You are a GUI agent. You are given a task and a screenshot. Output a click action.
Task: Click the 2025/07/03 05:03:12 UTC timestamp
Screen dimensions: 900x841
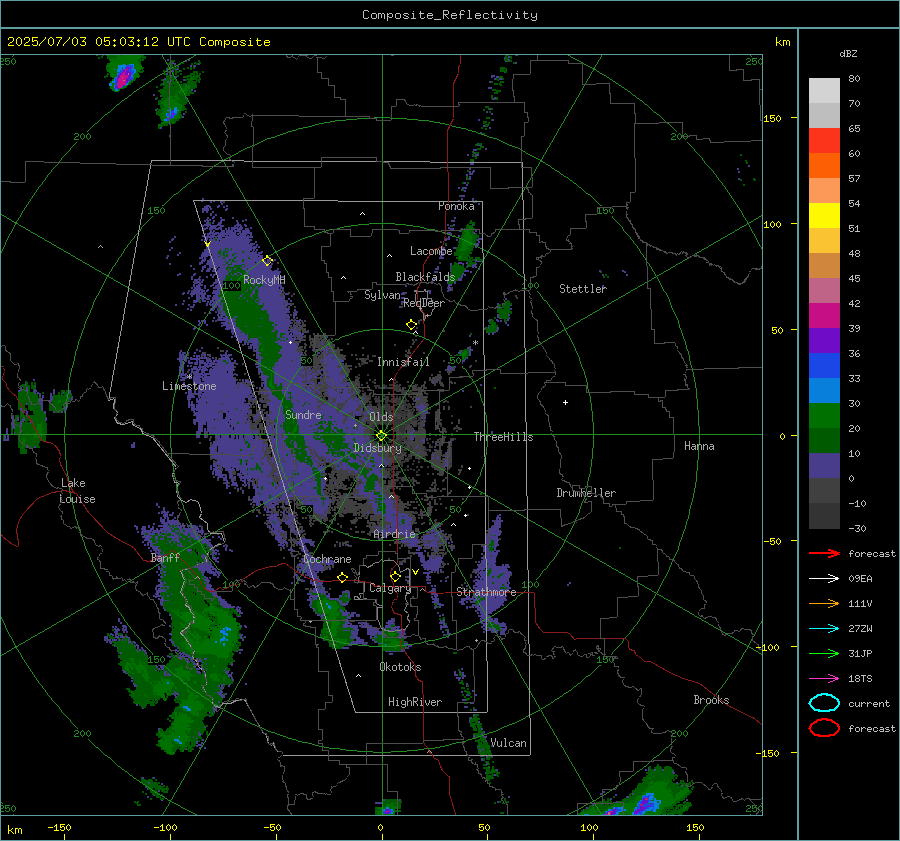(91, 41)
